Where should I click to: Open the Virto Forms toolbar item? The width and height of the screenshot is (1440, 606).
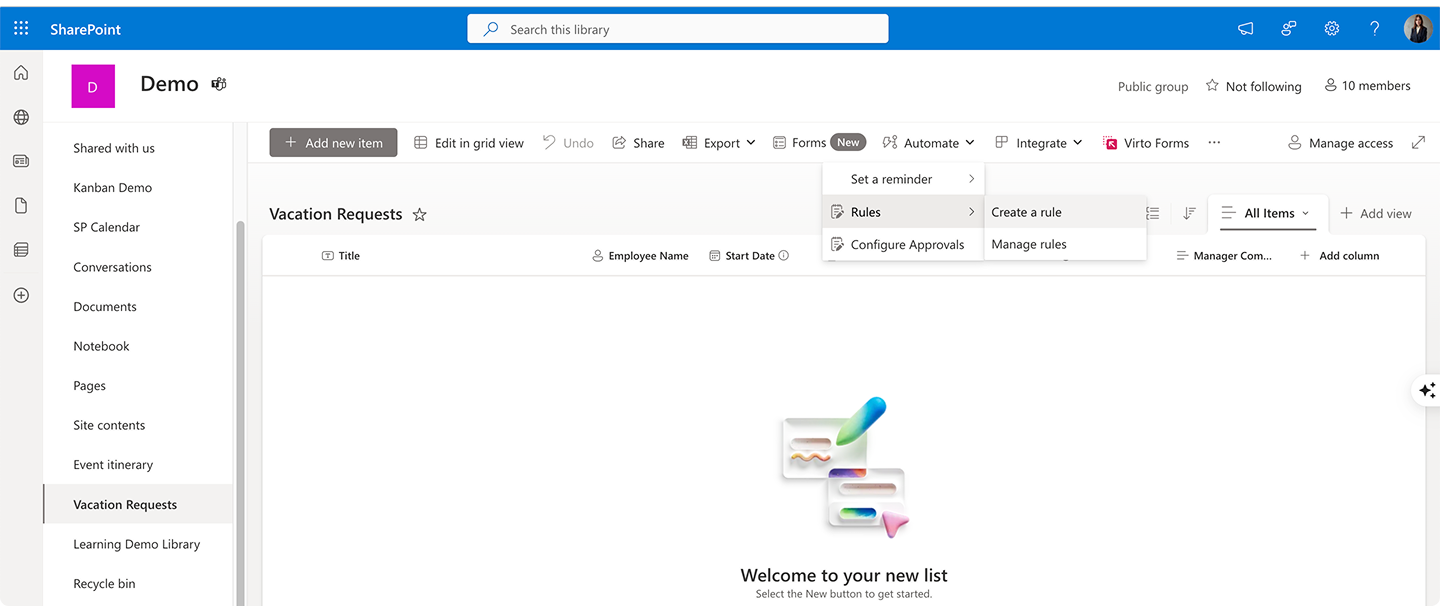[x=1146, y=142]
